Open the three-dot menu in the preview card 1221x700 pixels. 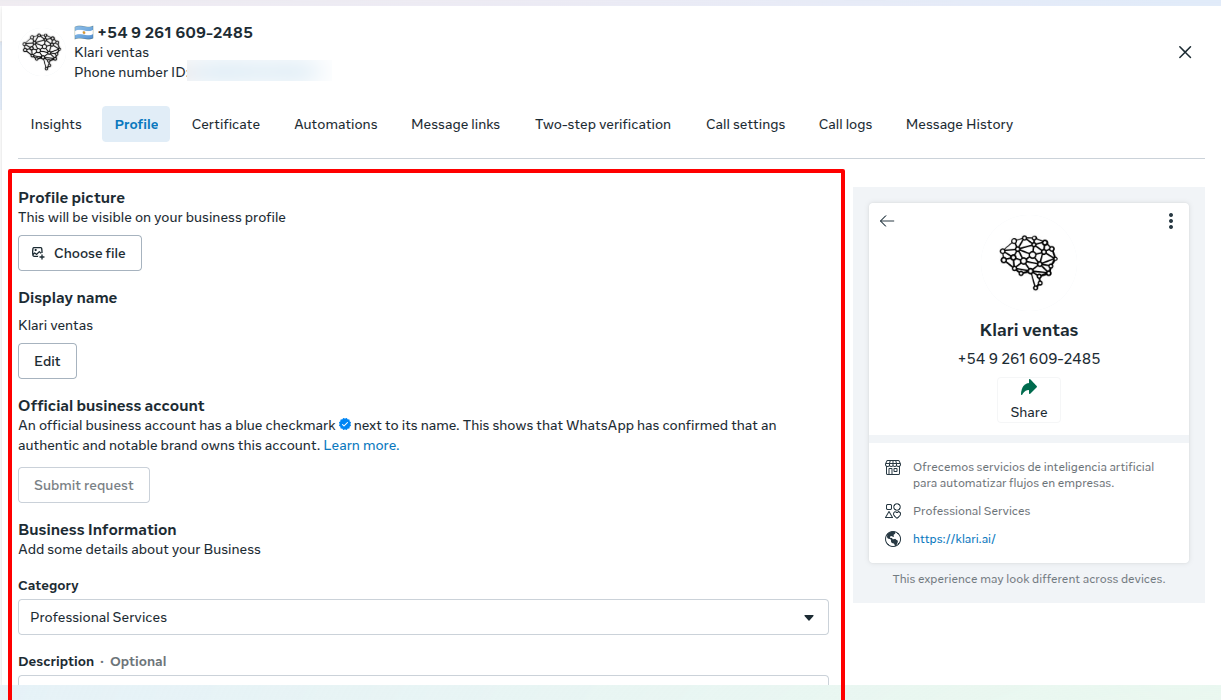pyautogui.click(x=1170, y=221)
